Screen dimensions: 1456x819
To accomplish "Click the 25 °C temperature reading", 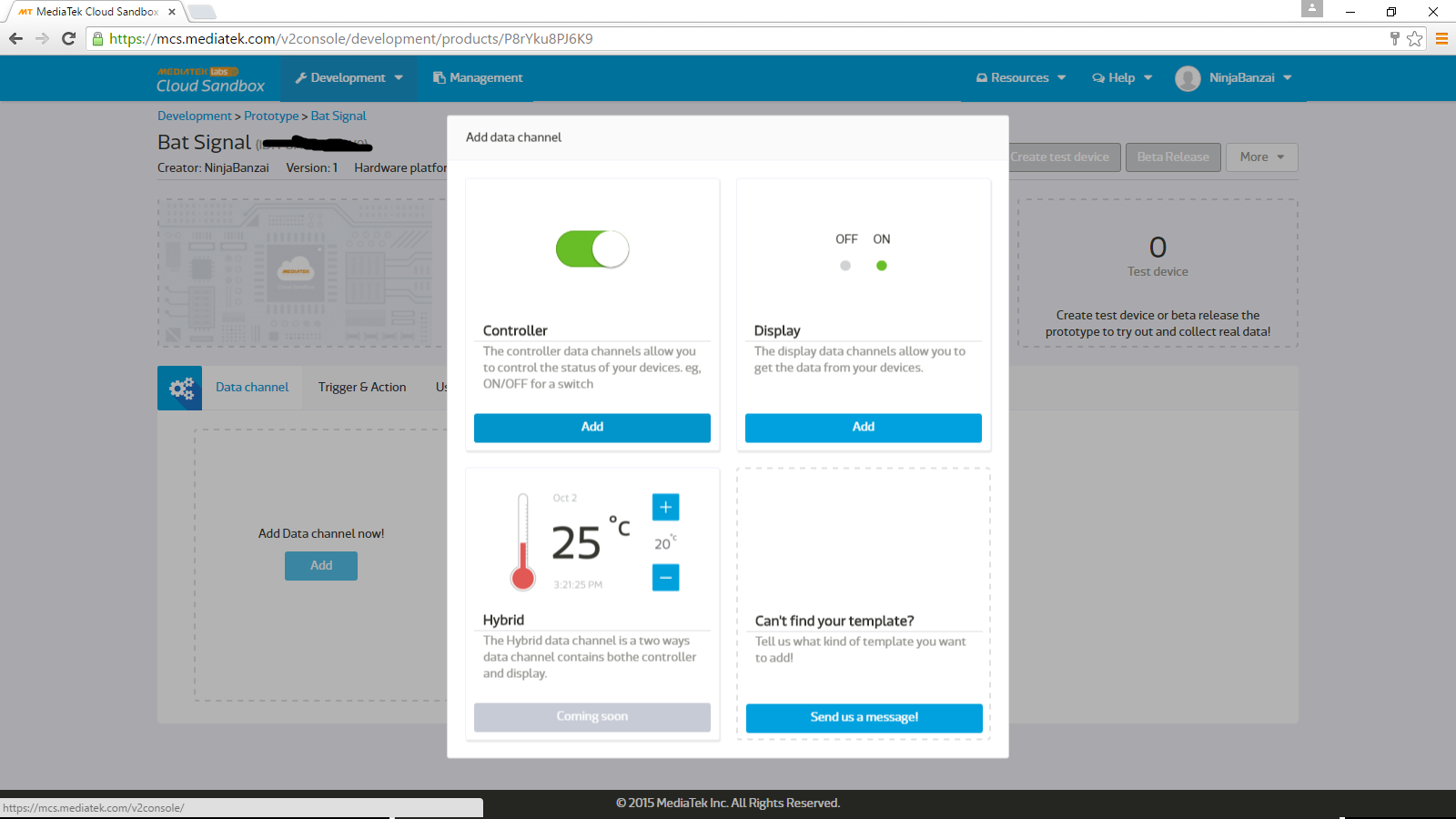I will pos(590,541).
